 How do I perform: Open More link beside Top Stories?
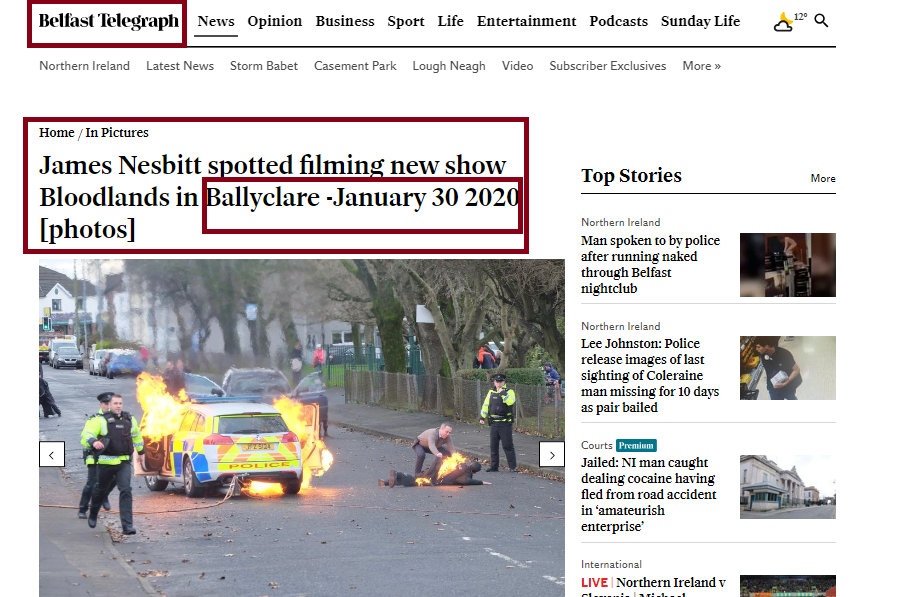(x=823, y=179)
